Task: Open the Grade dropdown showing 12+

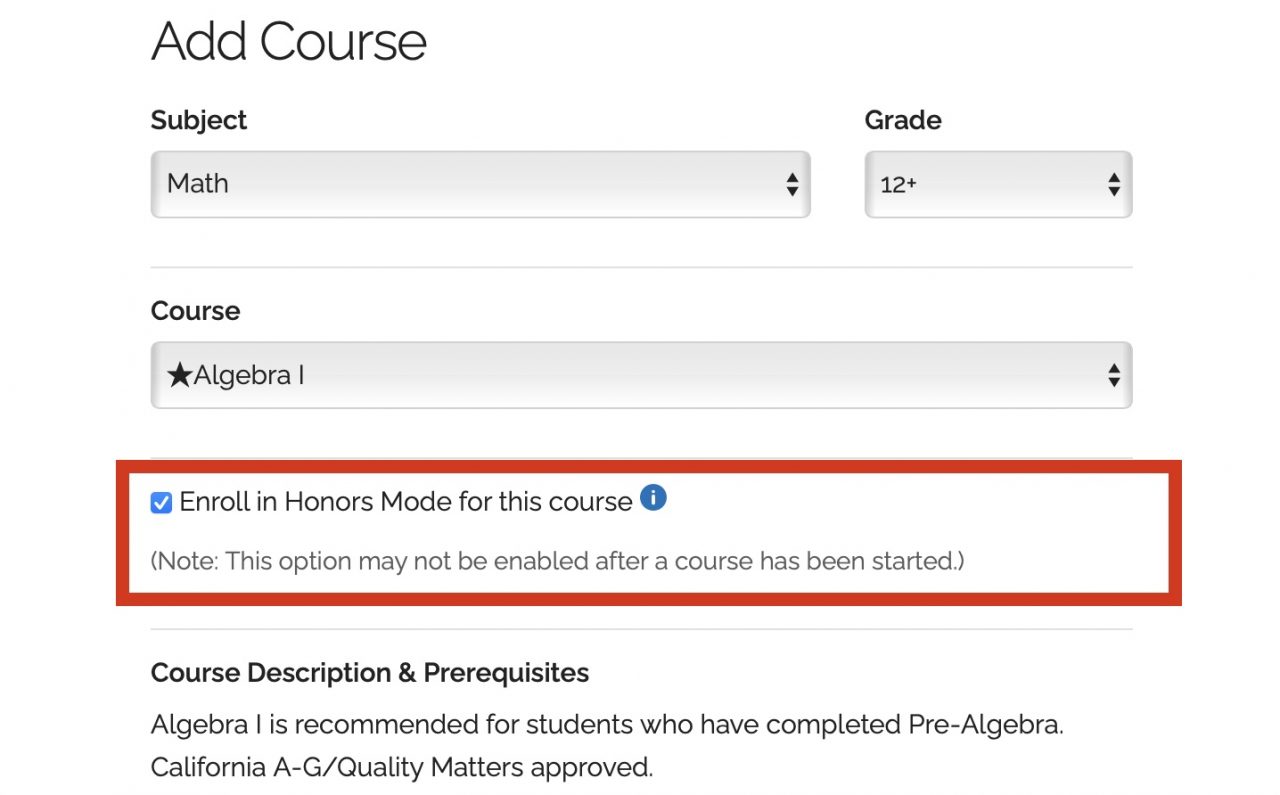Action: [x=997, y=184]
